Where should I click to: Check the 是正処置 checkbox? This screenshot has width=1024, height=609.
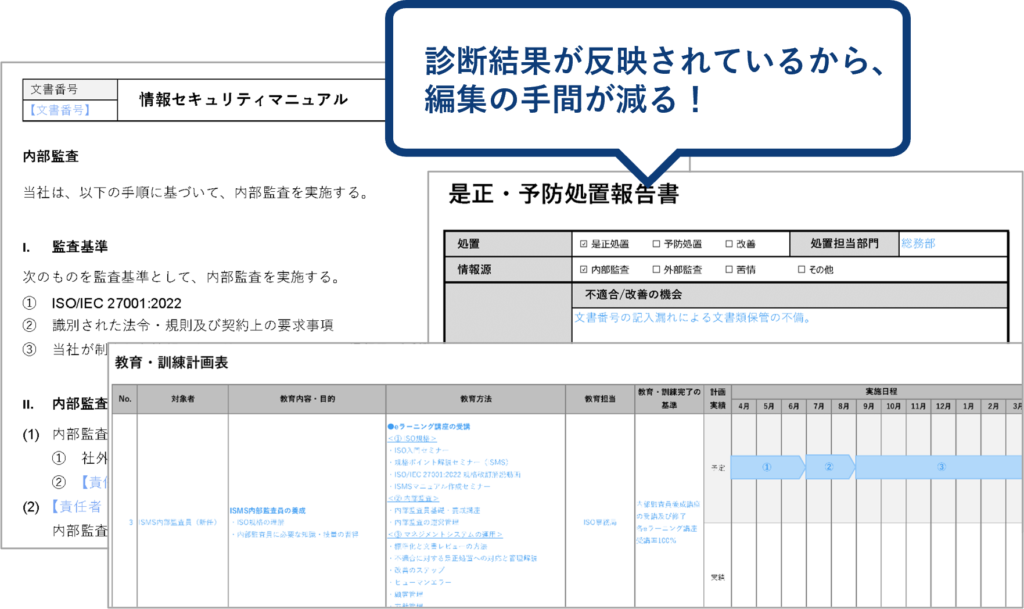583,243
